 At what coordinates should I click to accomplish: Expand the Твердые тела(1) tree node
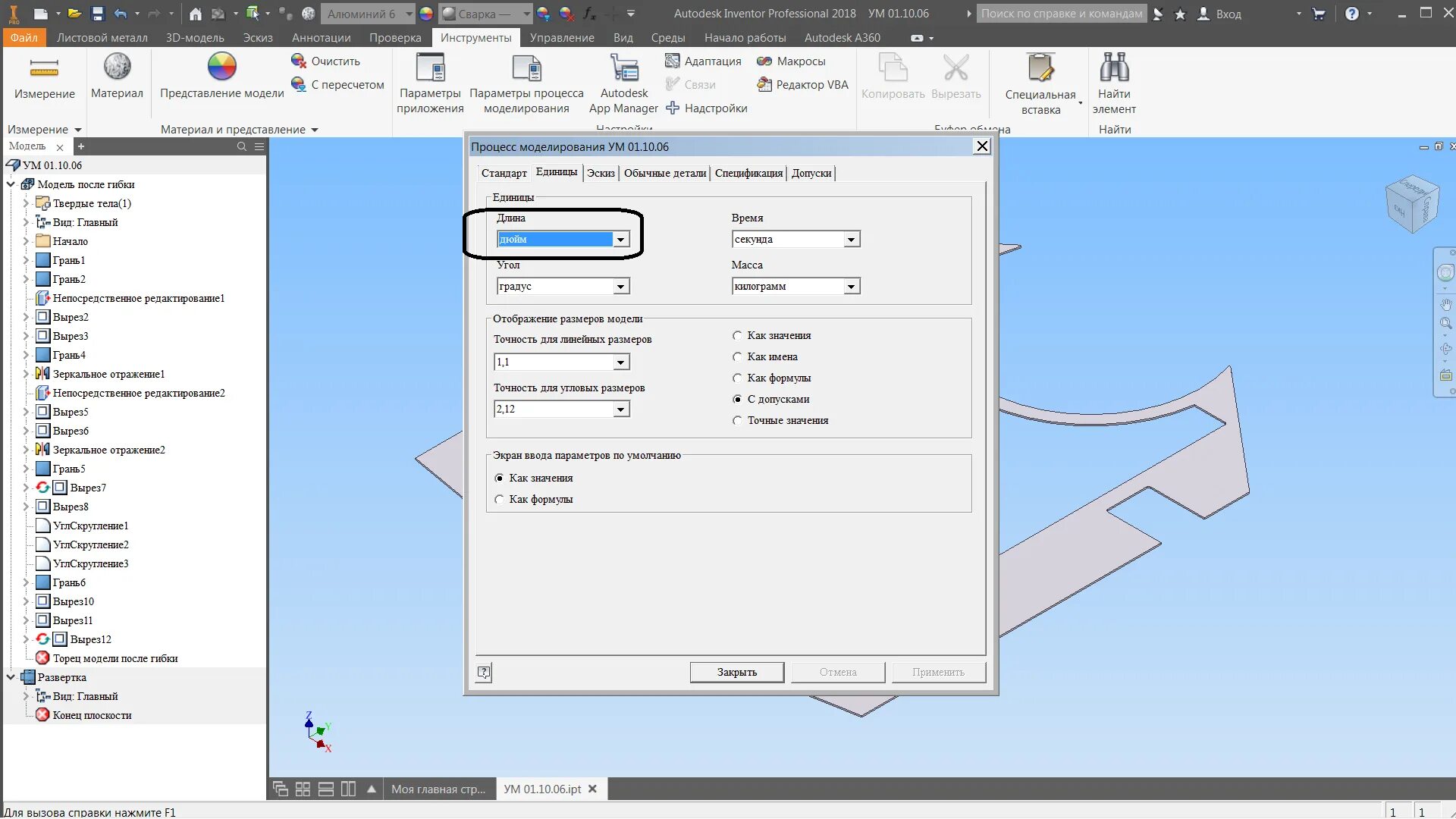26,203
